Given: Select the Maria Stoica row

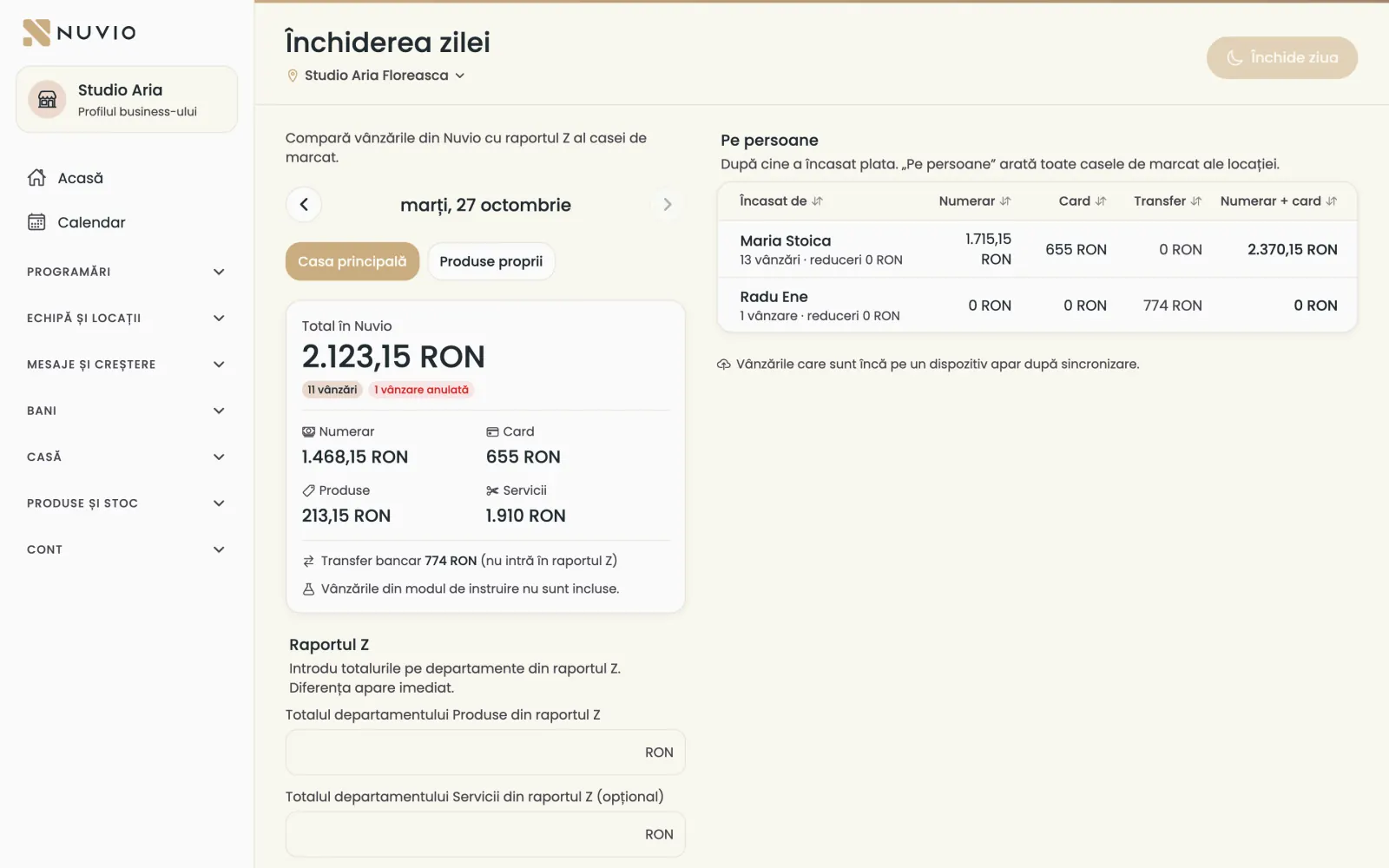Looking at the screenshot, I should coord(1037,249).
